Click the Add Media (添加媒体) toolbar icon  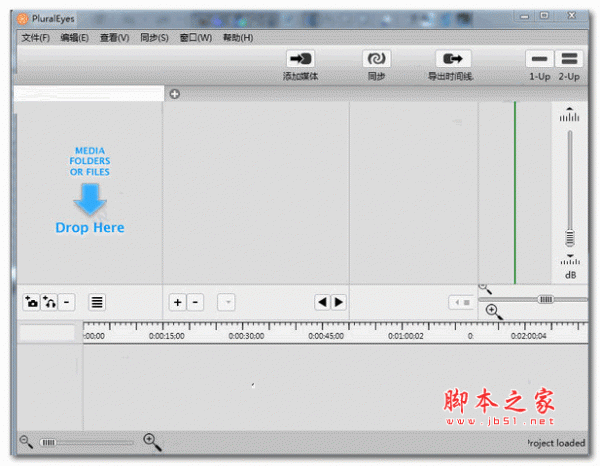point(300,59)
